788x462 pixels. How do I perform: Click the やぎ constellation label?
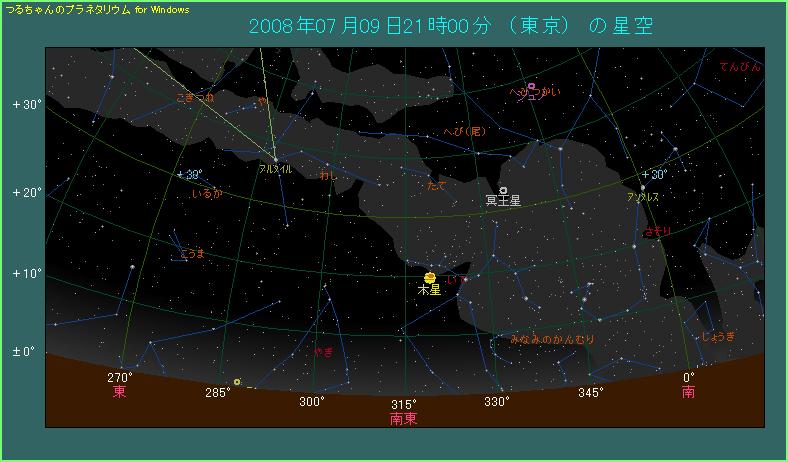click(323, 352)
